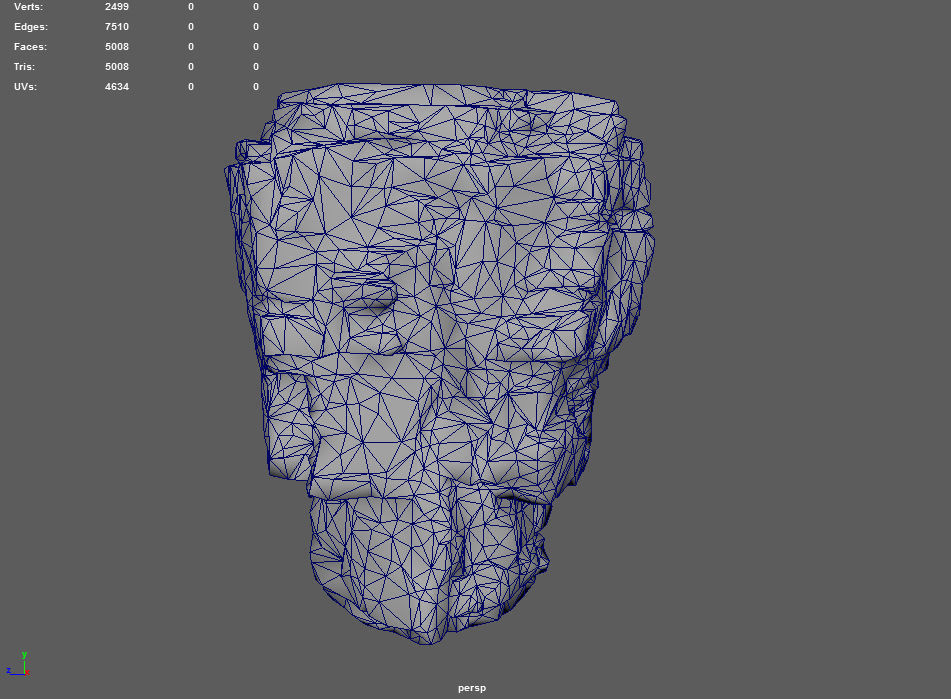
Task: Click the "Edges:" heads-up display label
Action: pos(31,27)
